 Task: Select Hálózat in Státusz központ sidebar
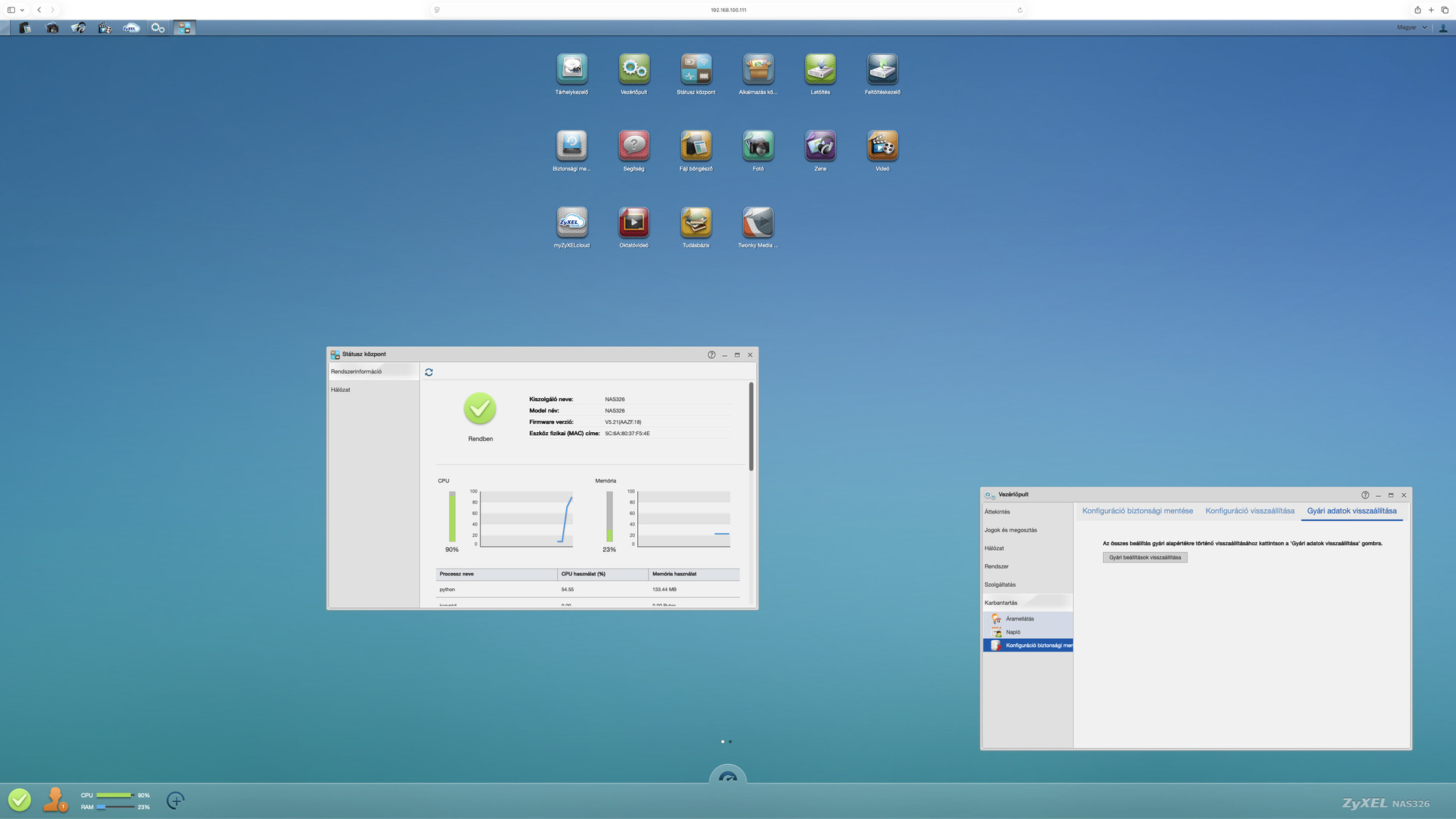point(341,390)
